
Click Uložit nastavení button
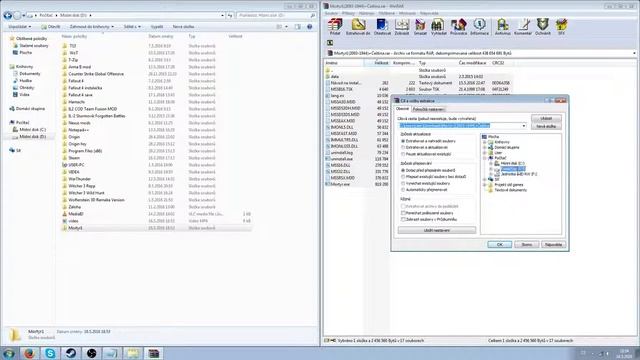(x=437, y=230)
